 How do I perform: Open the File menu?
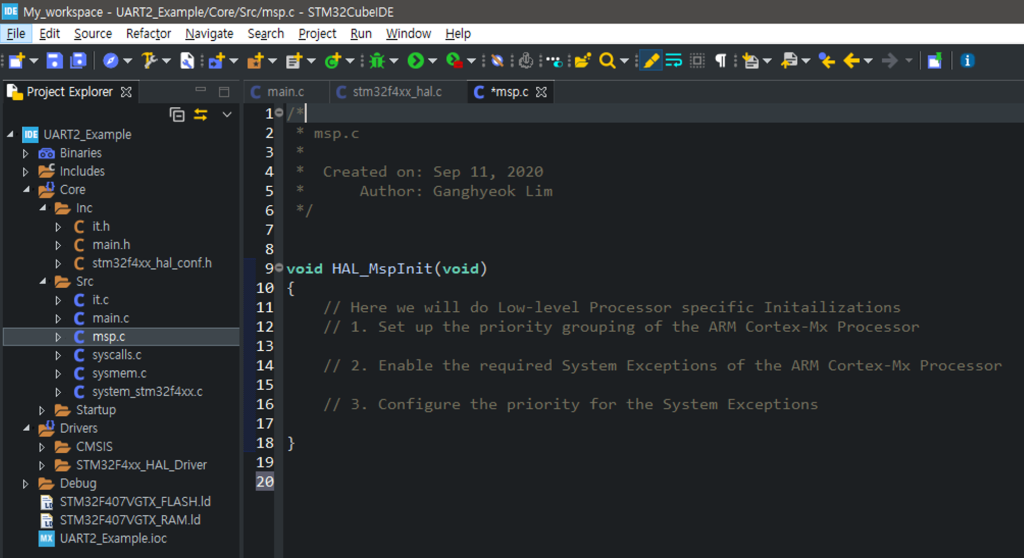16,33
